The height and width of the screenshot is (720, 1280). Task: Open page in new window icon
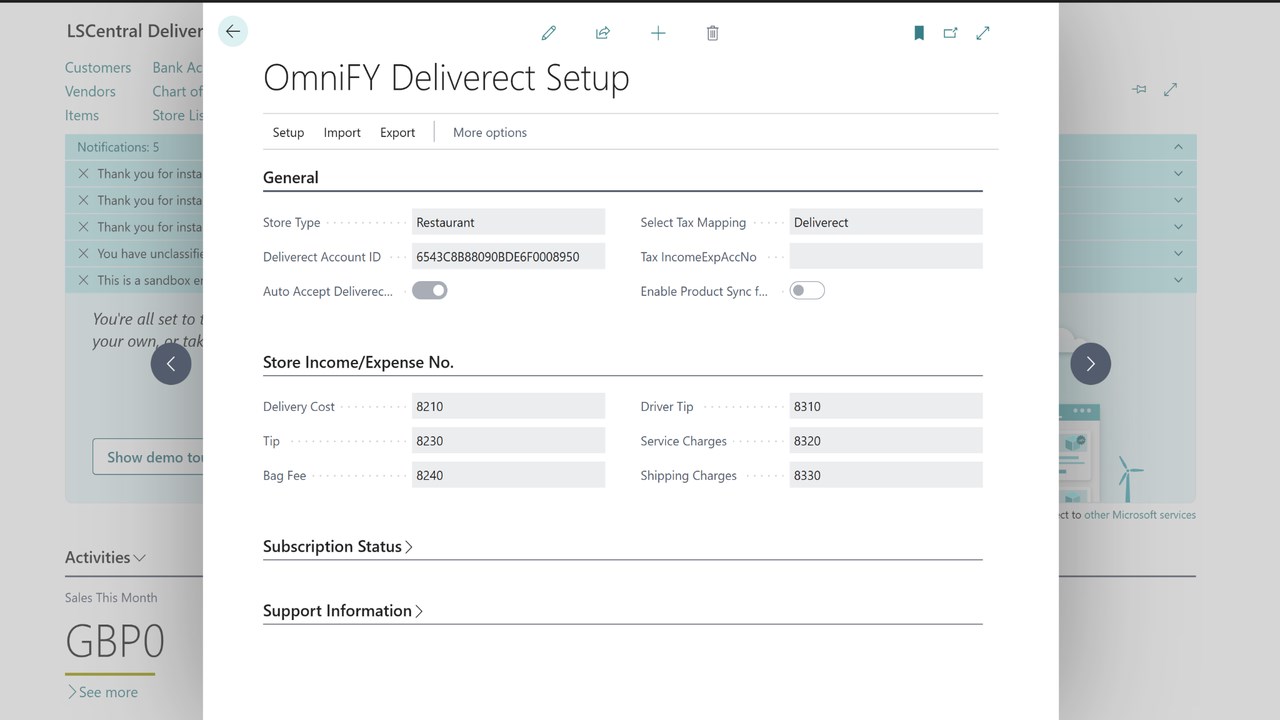950,33
